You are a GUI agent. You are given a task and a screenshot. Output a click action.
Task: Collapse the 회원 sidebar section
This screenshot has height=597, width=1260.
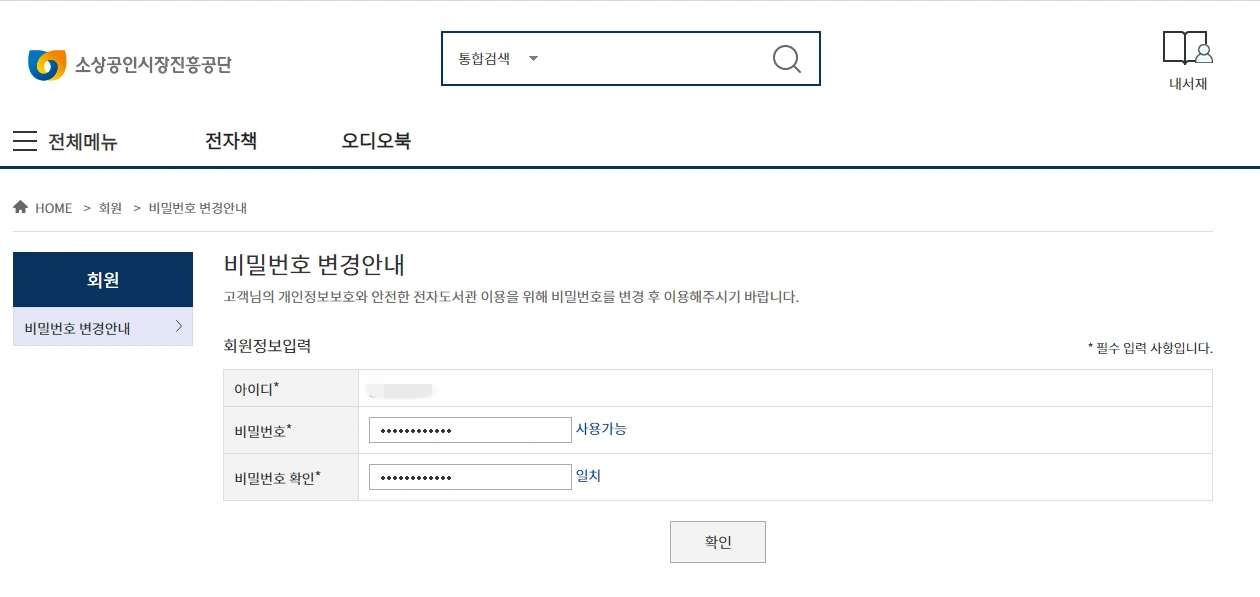click(102, 279)
